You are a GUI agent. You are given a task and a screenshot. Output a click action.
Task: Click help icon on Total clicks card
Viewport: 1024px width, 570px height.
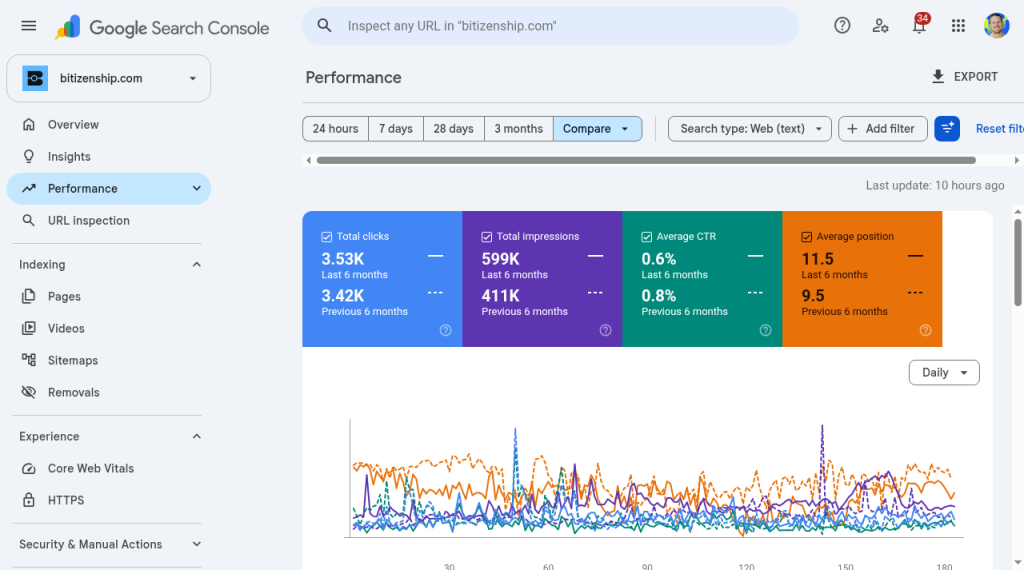coord(445,330)
